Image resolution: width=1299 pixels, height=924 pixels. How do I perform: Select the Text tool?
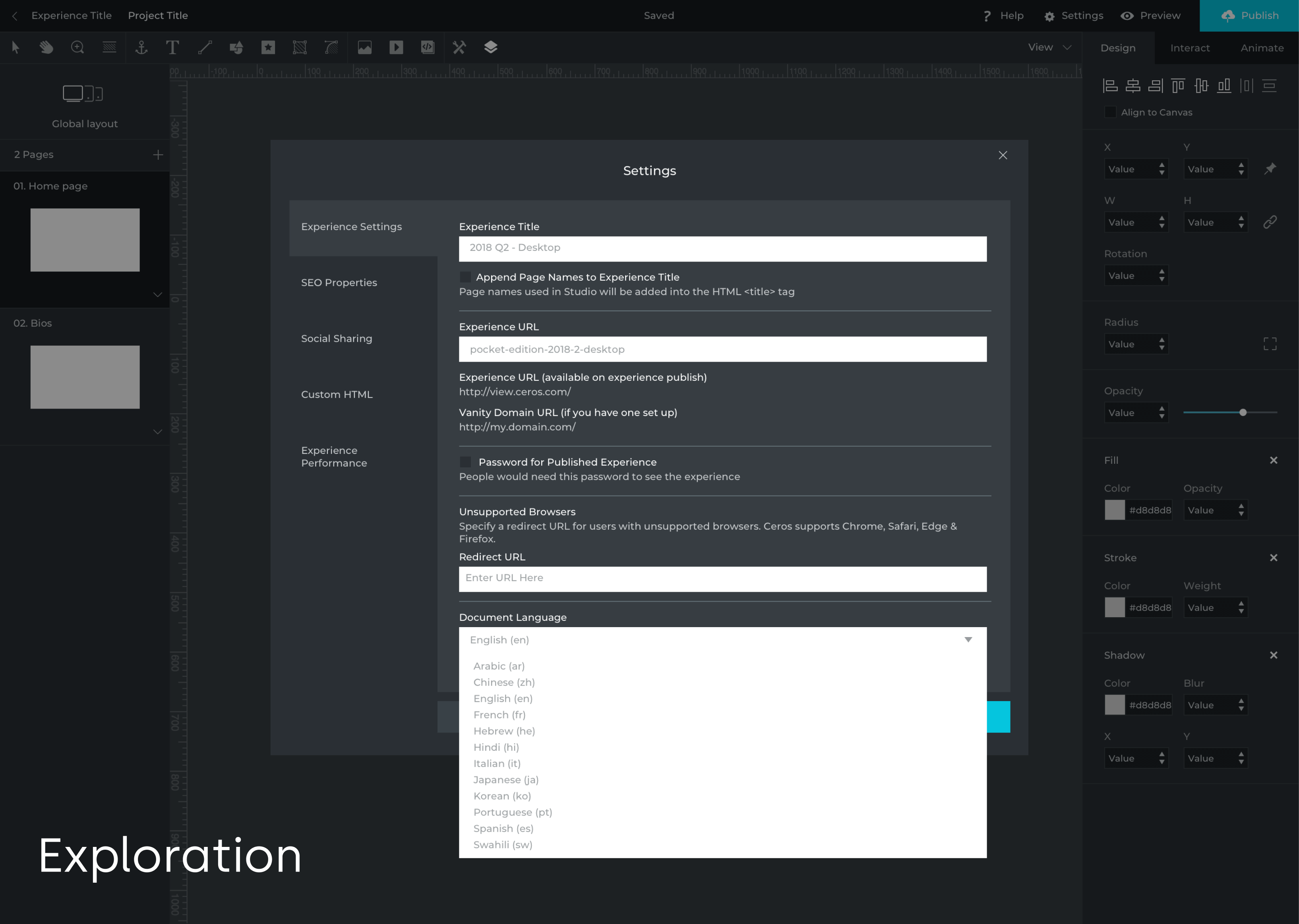click(172, 48)
